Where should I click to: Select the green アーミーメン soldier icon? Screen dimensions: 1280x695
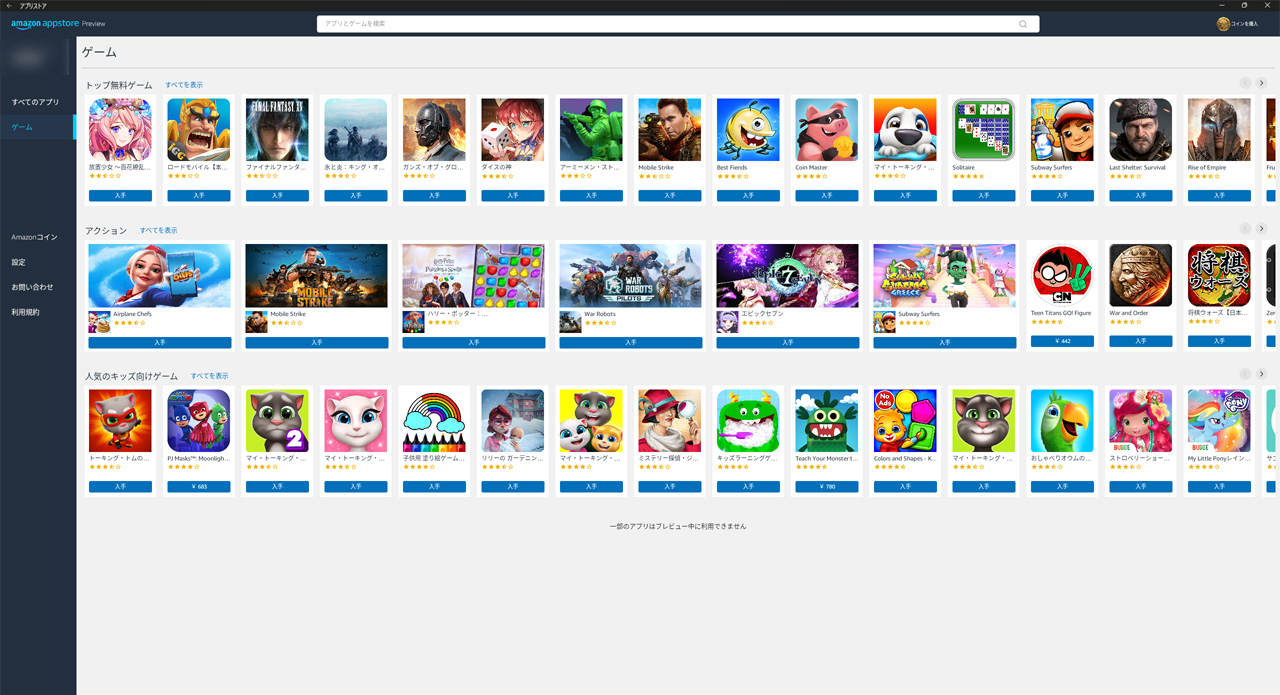click(591, 130)
